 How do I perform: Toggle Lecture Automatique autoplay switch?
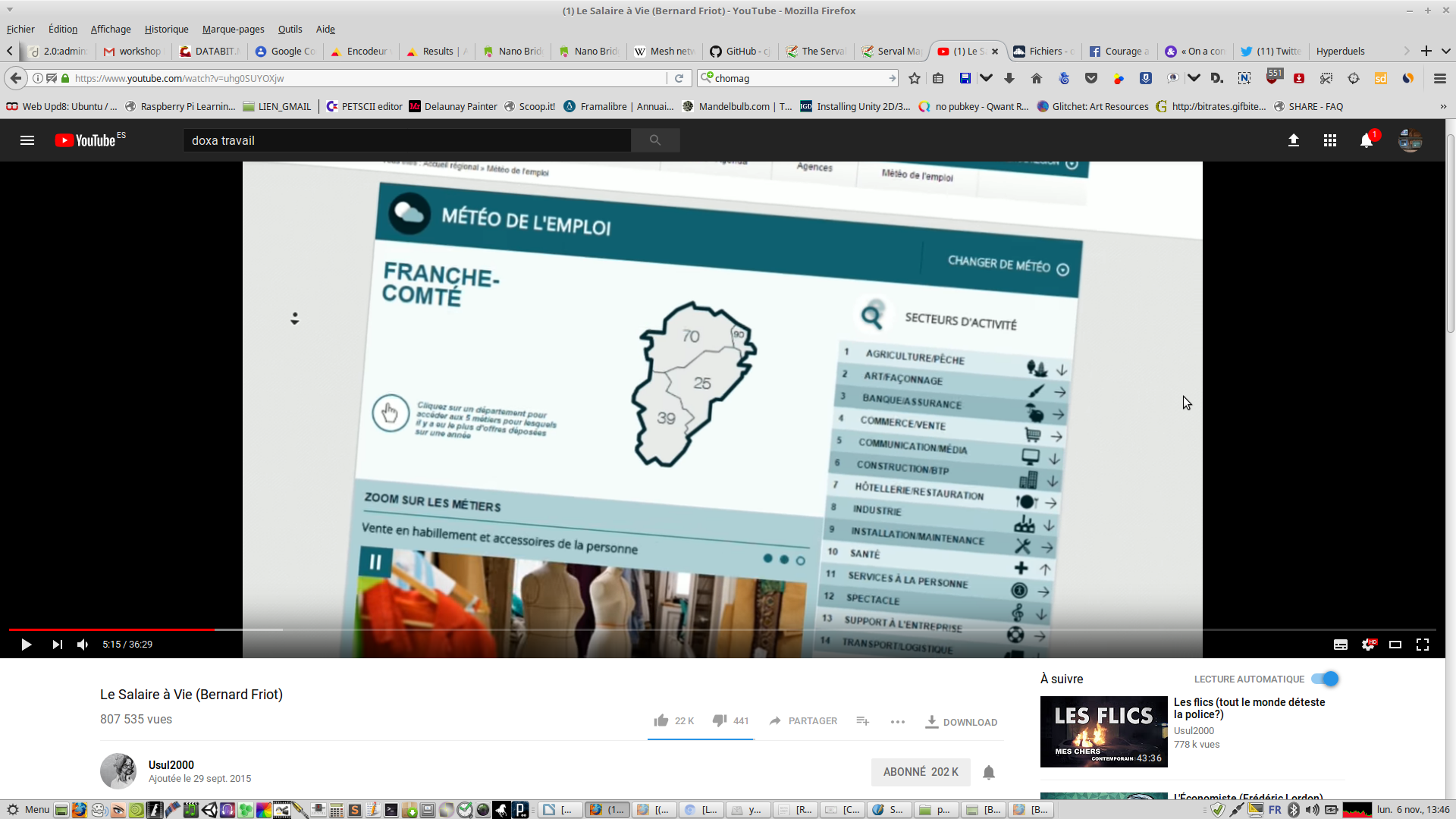click(1325, 679)
